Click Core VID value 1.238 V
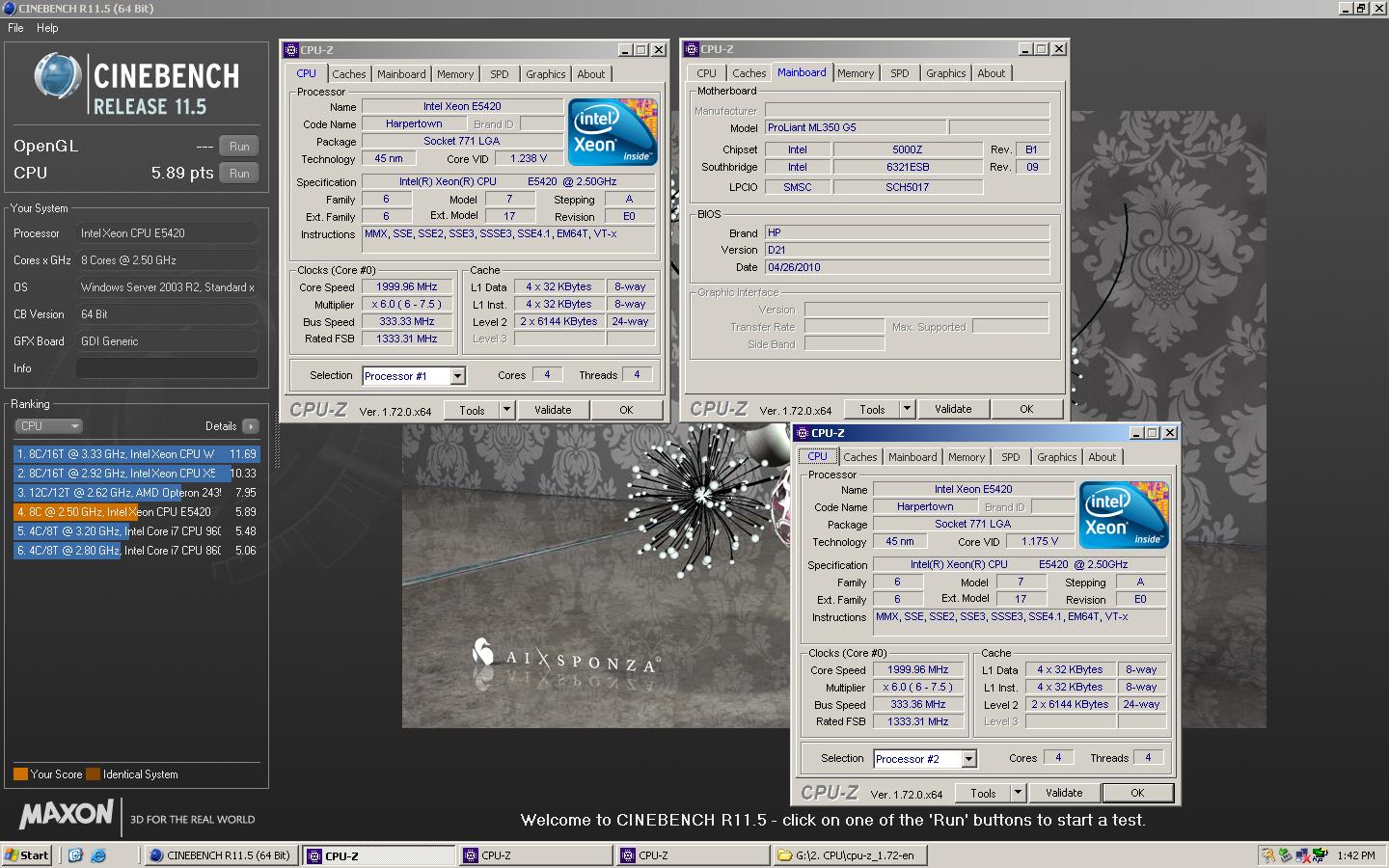 click(x=529, y=158)
